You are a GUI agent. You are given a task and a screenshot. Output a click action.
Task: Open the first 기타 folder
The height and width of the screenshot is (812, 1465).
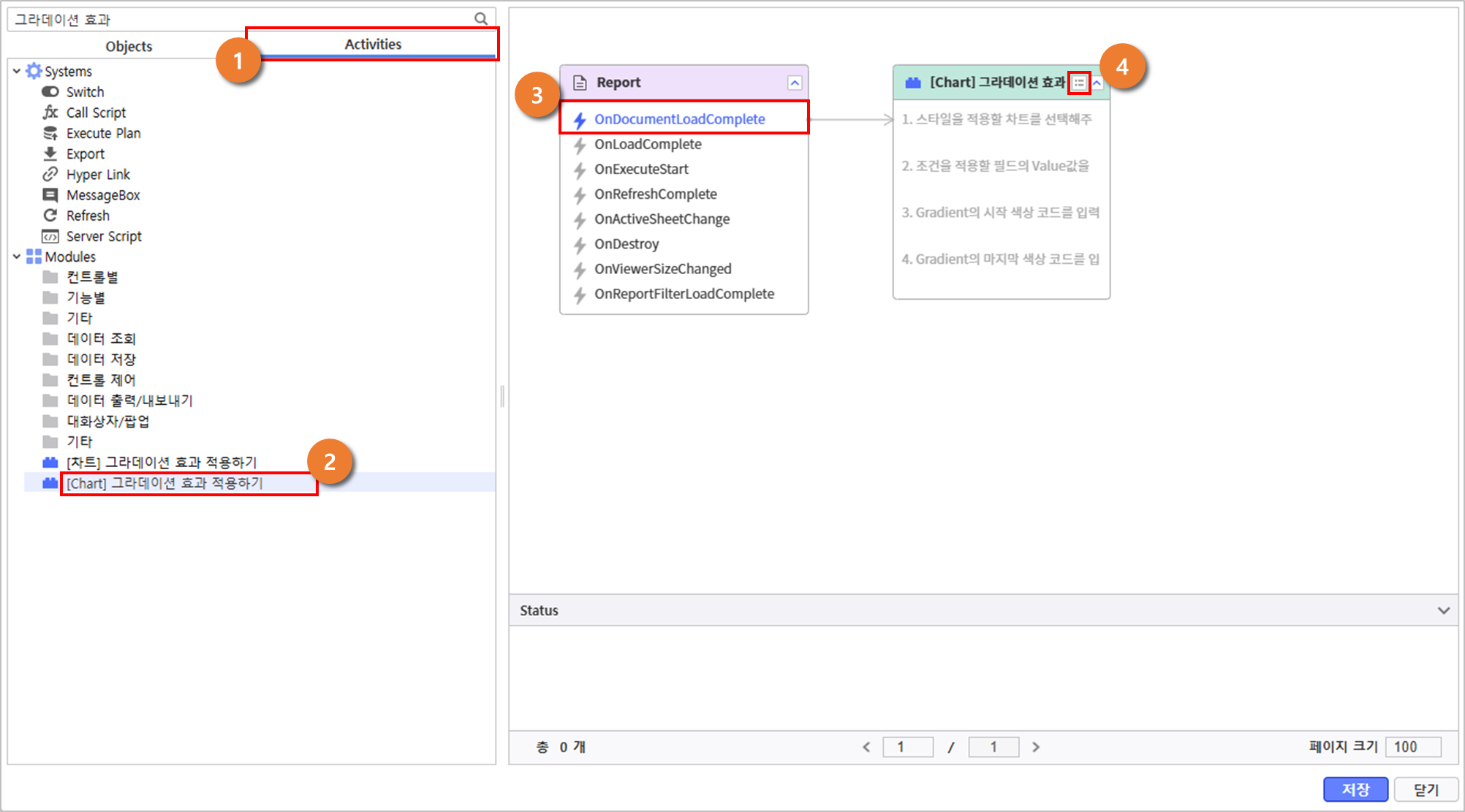point(79,318)
